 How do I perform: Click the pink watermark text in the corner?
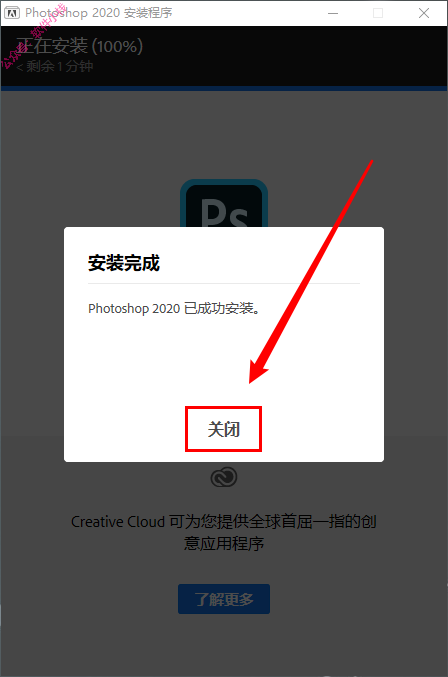pos(35,37)
